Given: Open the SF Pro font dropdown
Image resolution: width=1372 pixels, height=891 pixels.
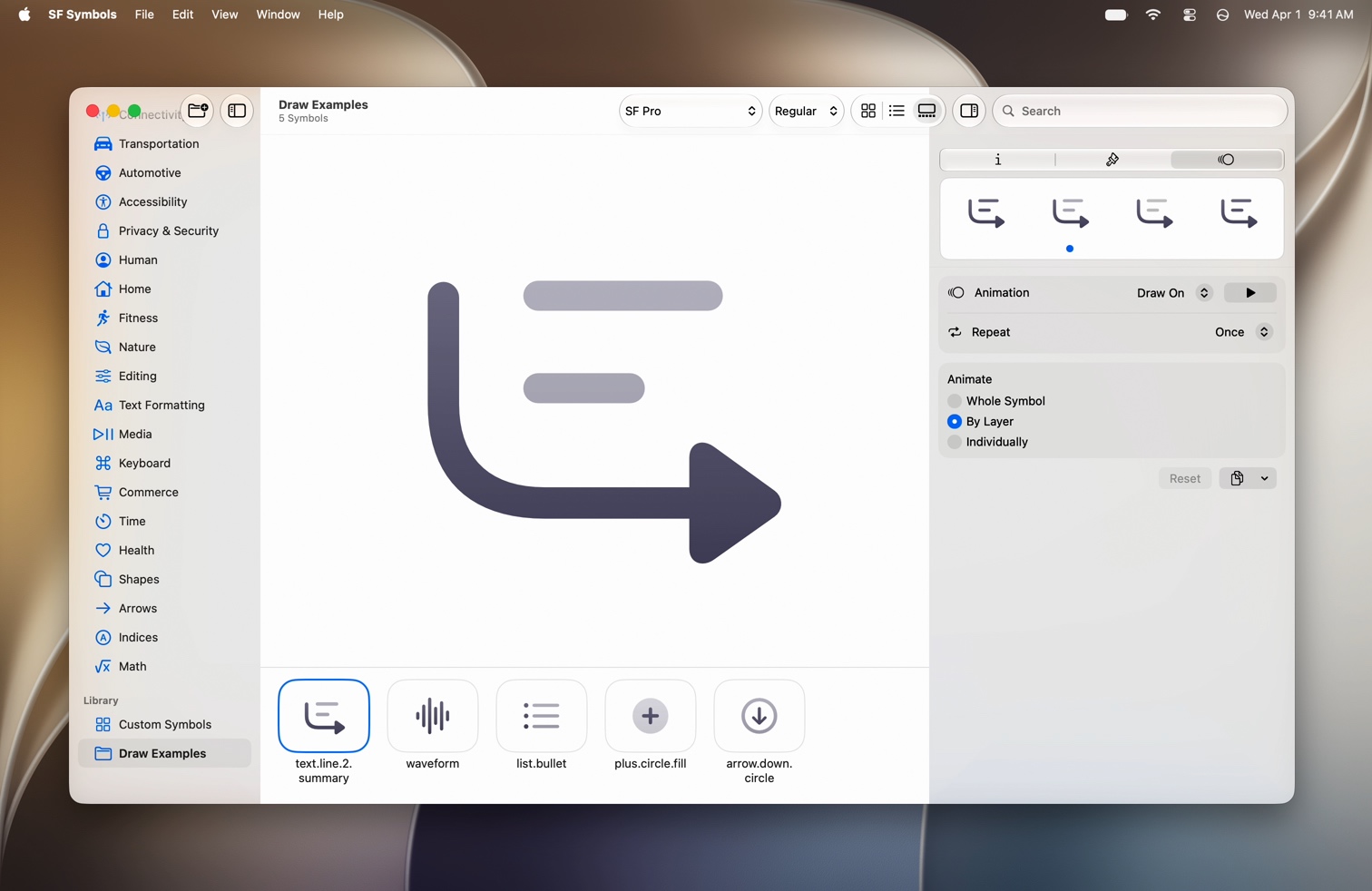Looking at the screenshot, I should point(690,111).
